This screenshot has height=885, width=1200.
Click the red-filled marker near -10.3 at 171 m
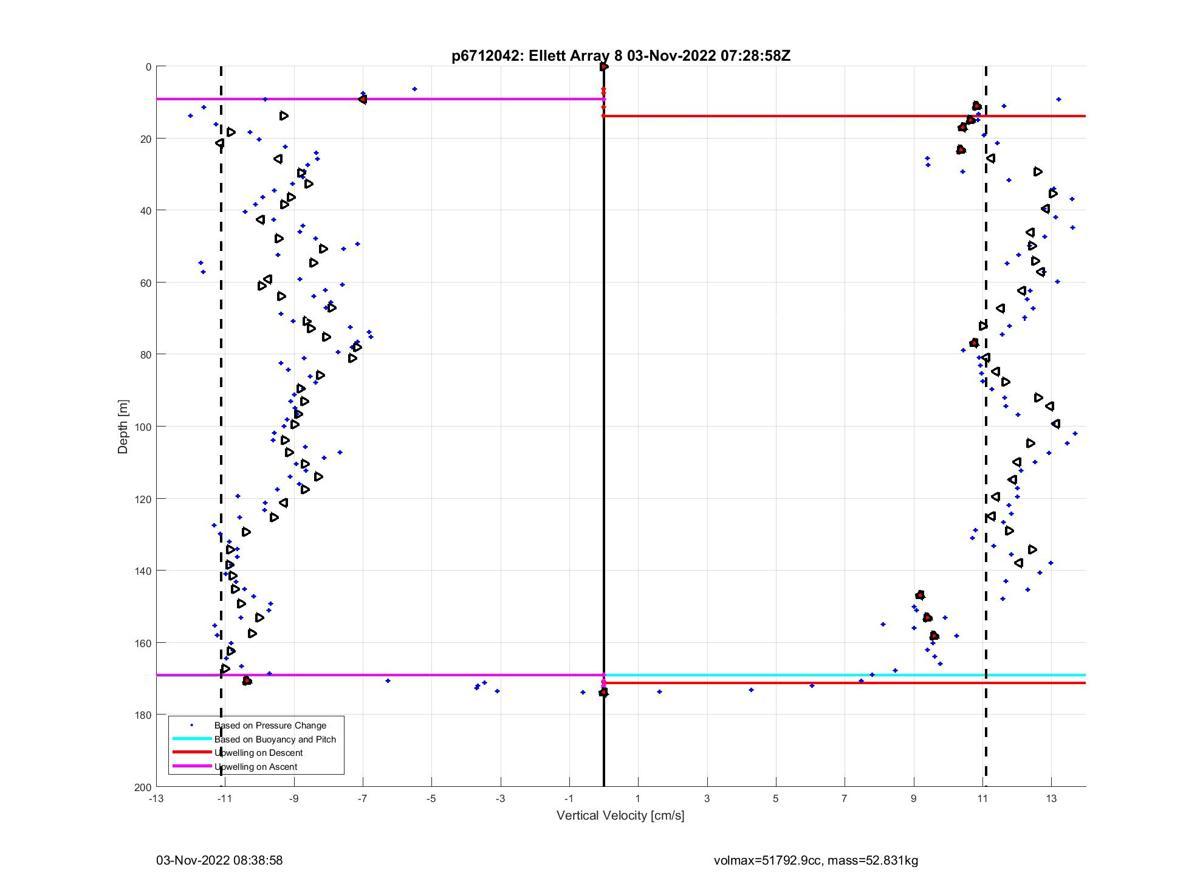click(x=247, y=681)
